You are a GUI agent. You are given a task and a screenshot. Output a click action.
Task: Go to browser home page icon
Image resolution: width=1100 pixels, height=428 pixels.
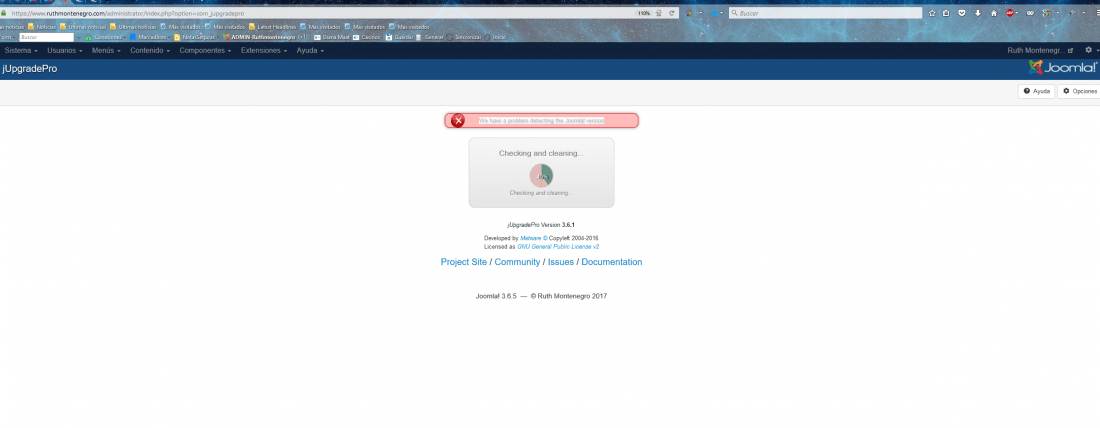point(994,13)
